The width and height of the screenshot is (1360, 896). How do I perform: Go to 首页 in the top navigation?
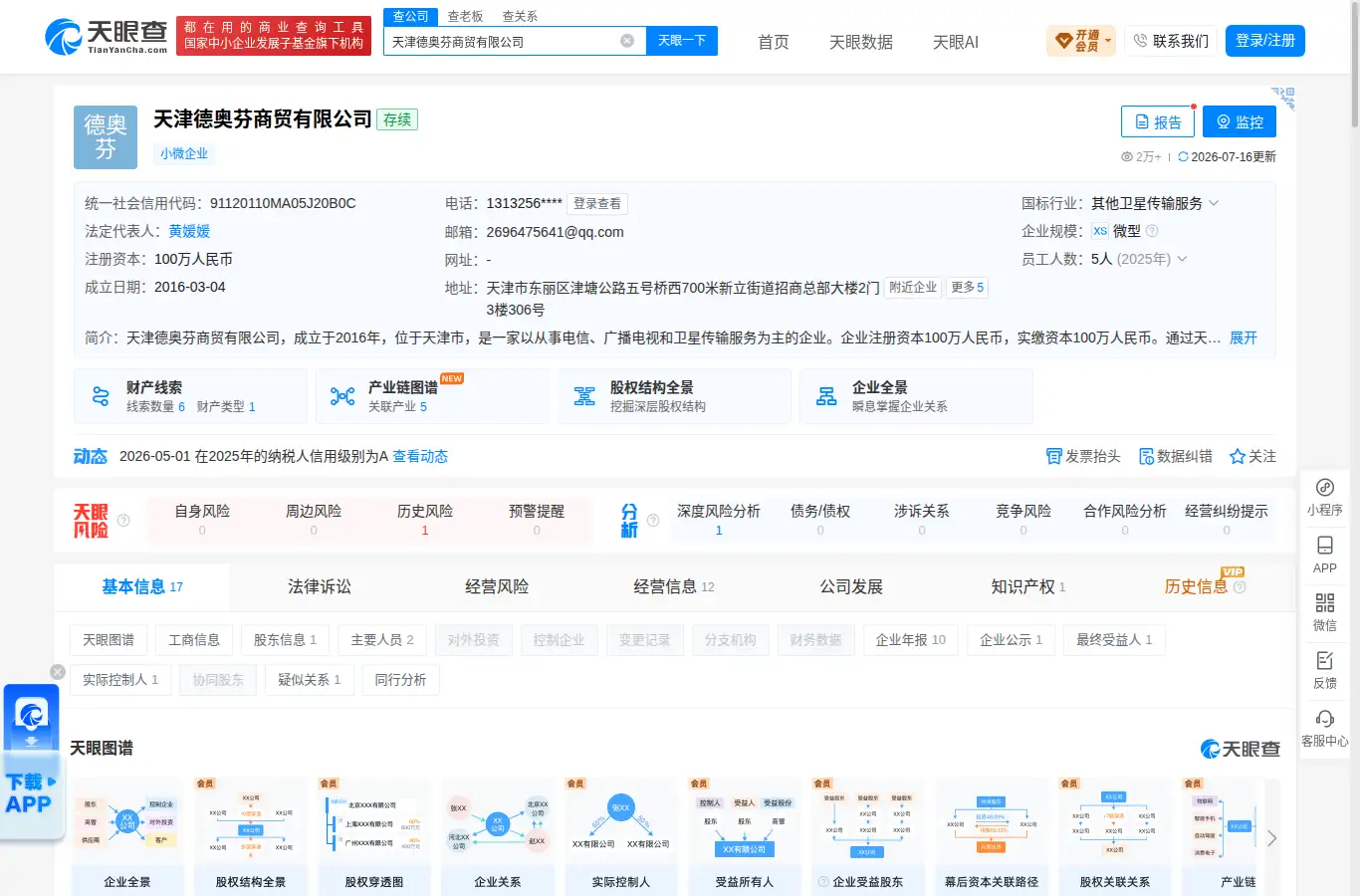tap(774, 42)
